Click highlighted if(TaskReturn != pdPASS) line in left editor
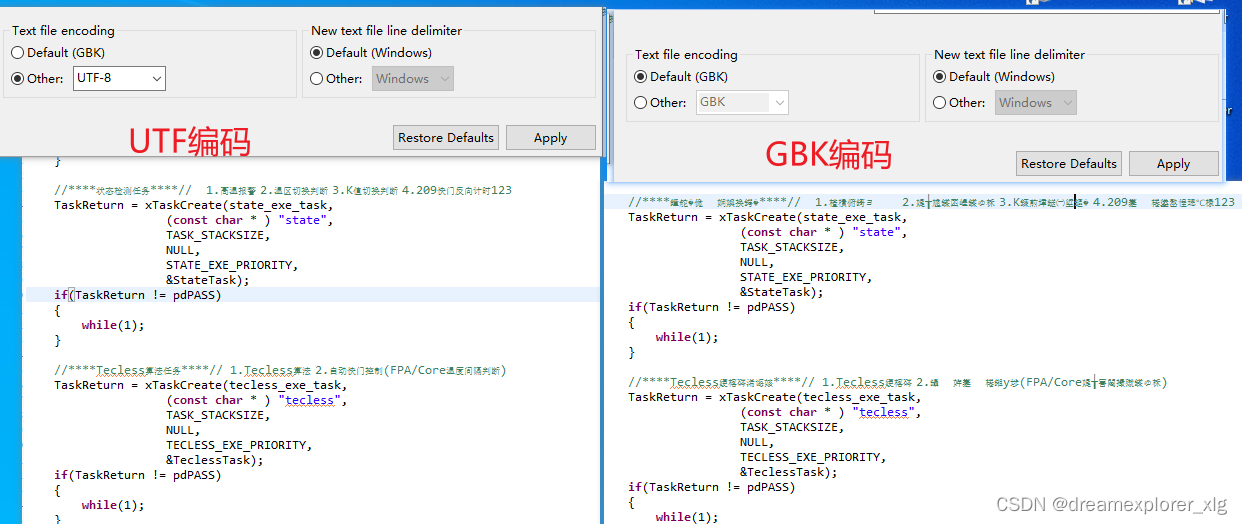This screenshot has height=524, width=1242. pyautogui.click(x=137, y=295)
